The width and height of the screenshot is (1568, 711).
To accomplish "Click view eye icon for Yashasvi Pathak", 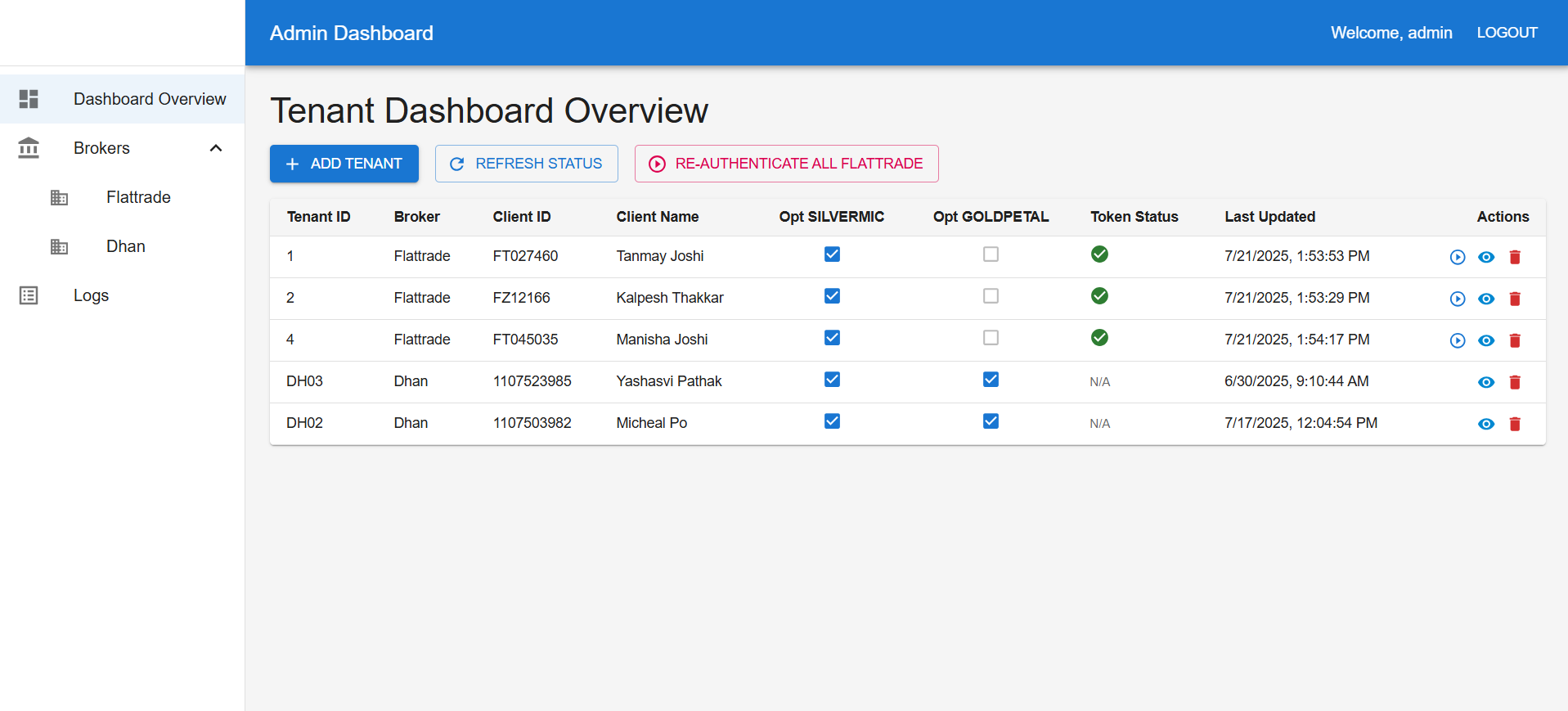I will pos(1486,382).
